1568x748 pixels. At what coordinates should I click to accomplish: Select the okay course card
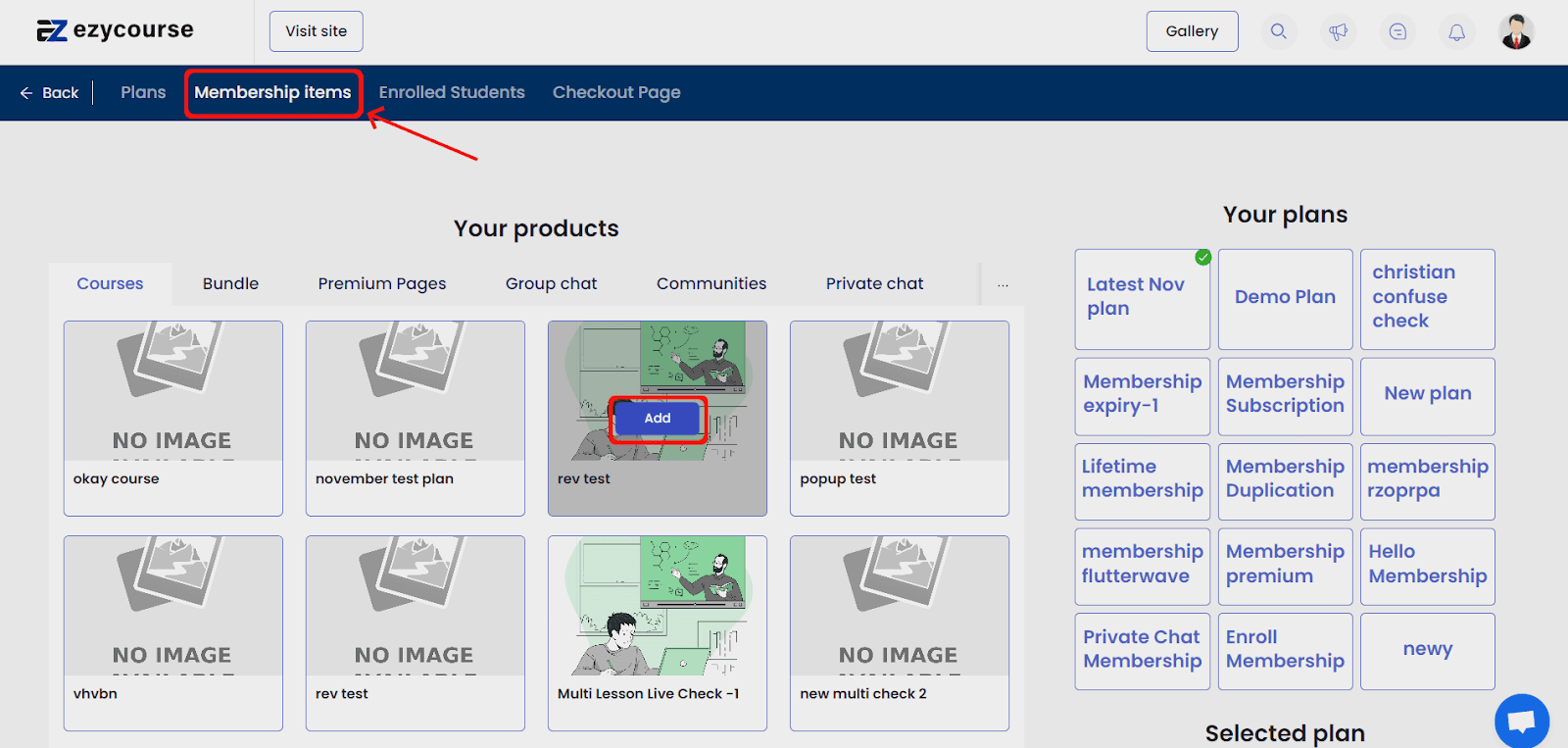coord(173,419)
